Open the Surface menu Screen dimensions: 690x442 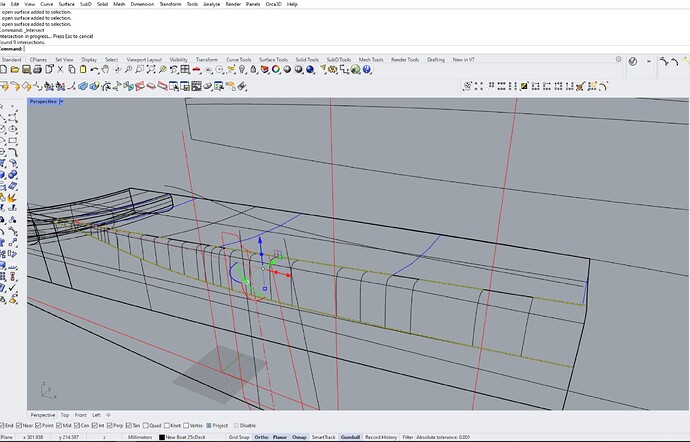click(67, 4)
